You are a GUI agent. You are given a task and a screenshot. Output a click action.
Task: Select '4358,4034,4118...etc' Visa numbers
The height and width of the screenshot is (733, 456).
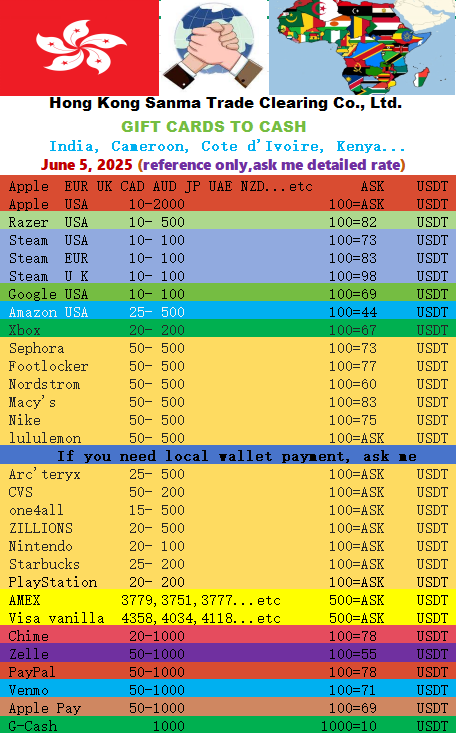coord(201,618)
